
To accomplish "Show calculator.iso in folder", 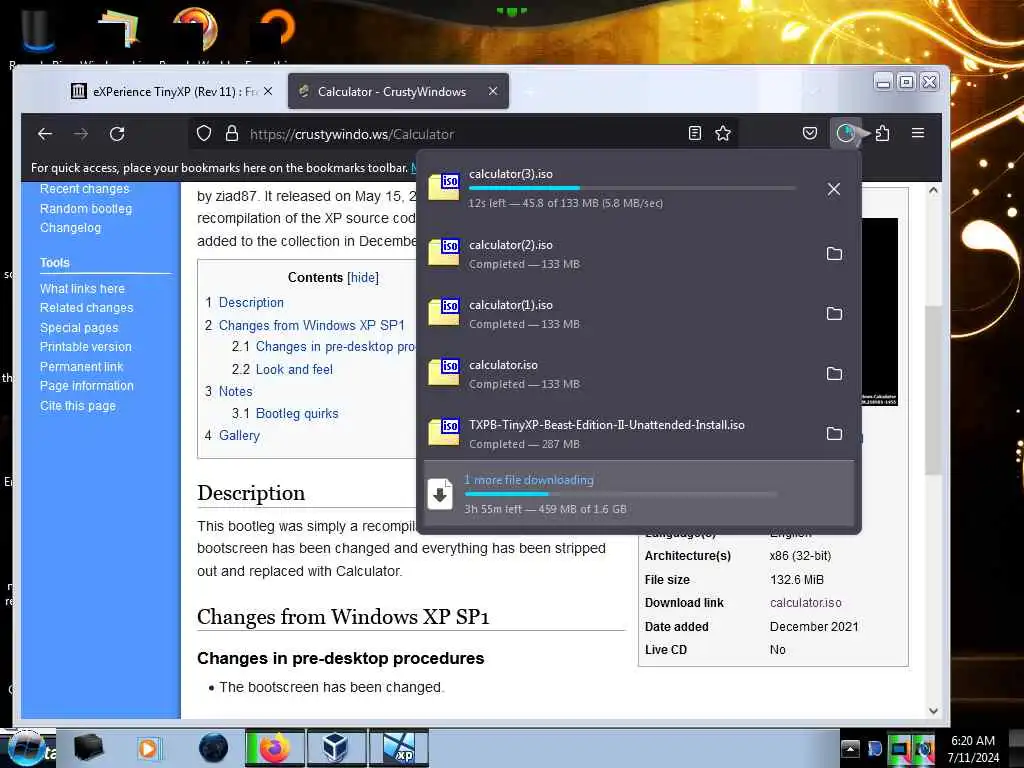I will 834,374.
